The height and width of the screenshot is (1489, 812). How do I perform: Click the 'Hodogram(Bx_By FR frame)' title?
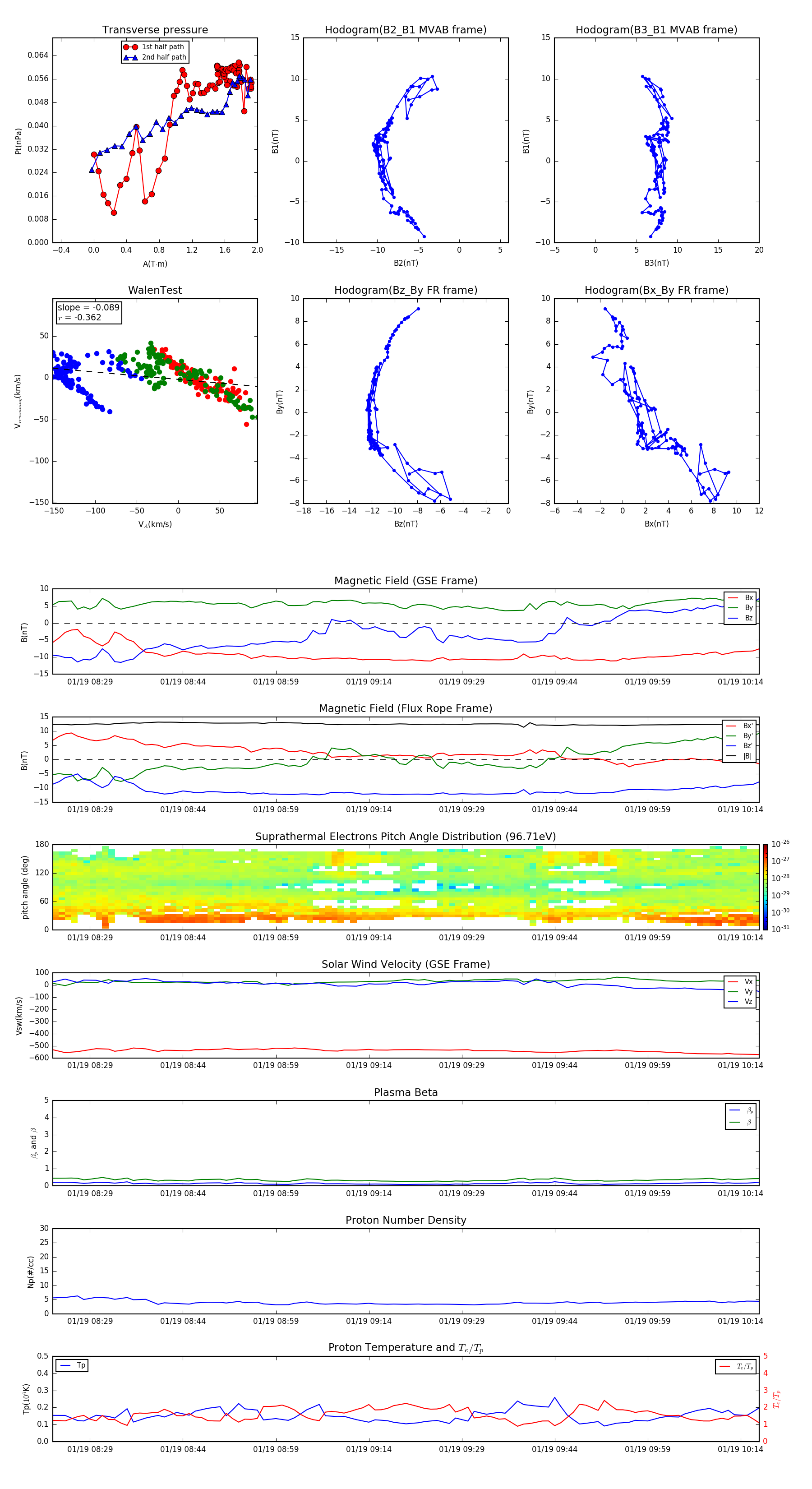[x=656, y=290]
